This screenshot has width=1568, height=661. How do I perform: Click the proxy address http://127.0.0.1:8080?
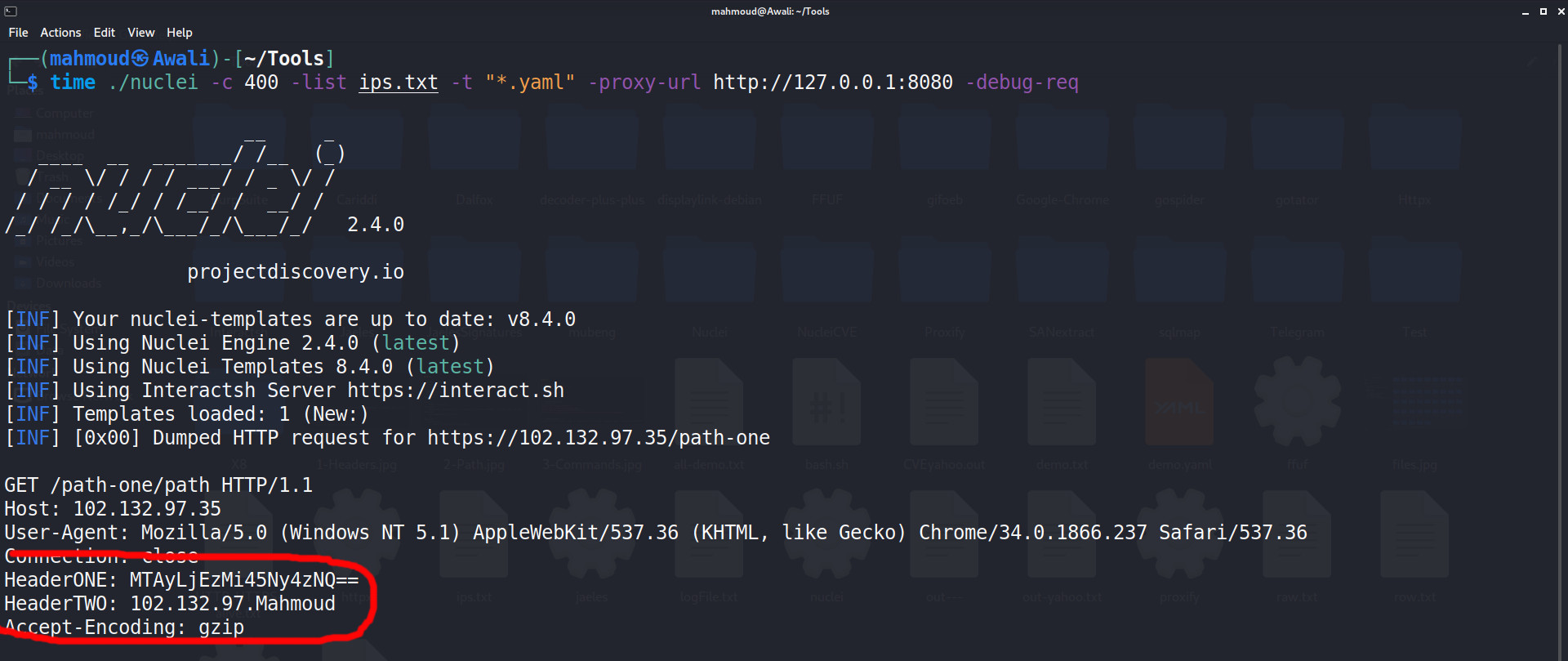pos(833,83)
